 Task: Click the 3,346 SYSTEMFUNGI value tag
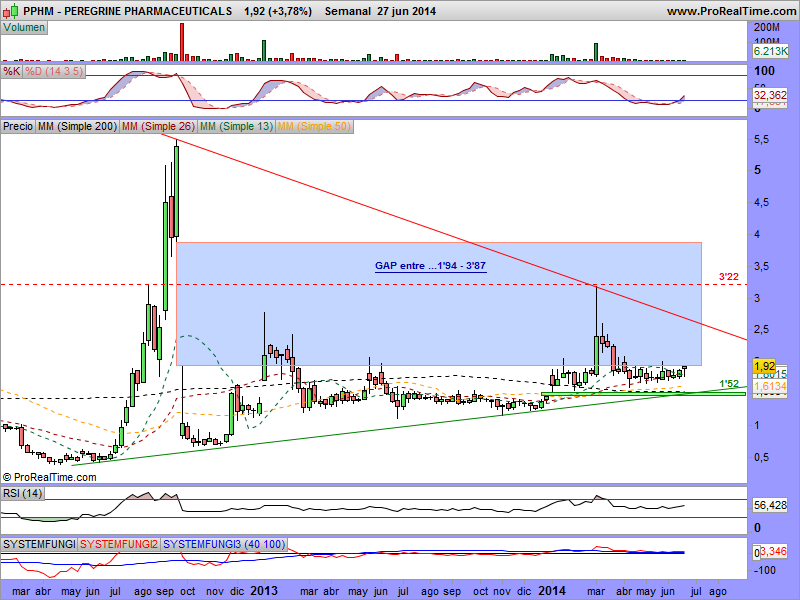click(773, 551)
